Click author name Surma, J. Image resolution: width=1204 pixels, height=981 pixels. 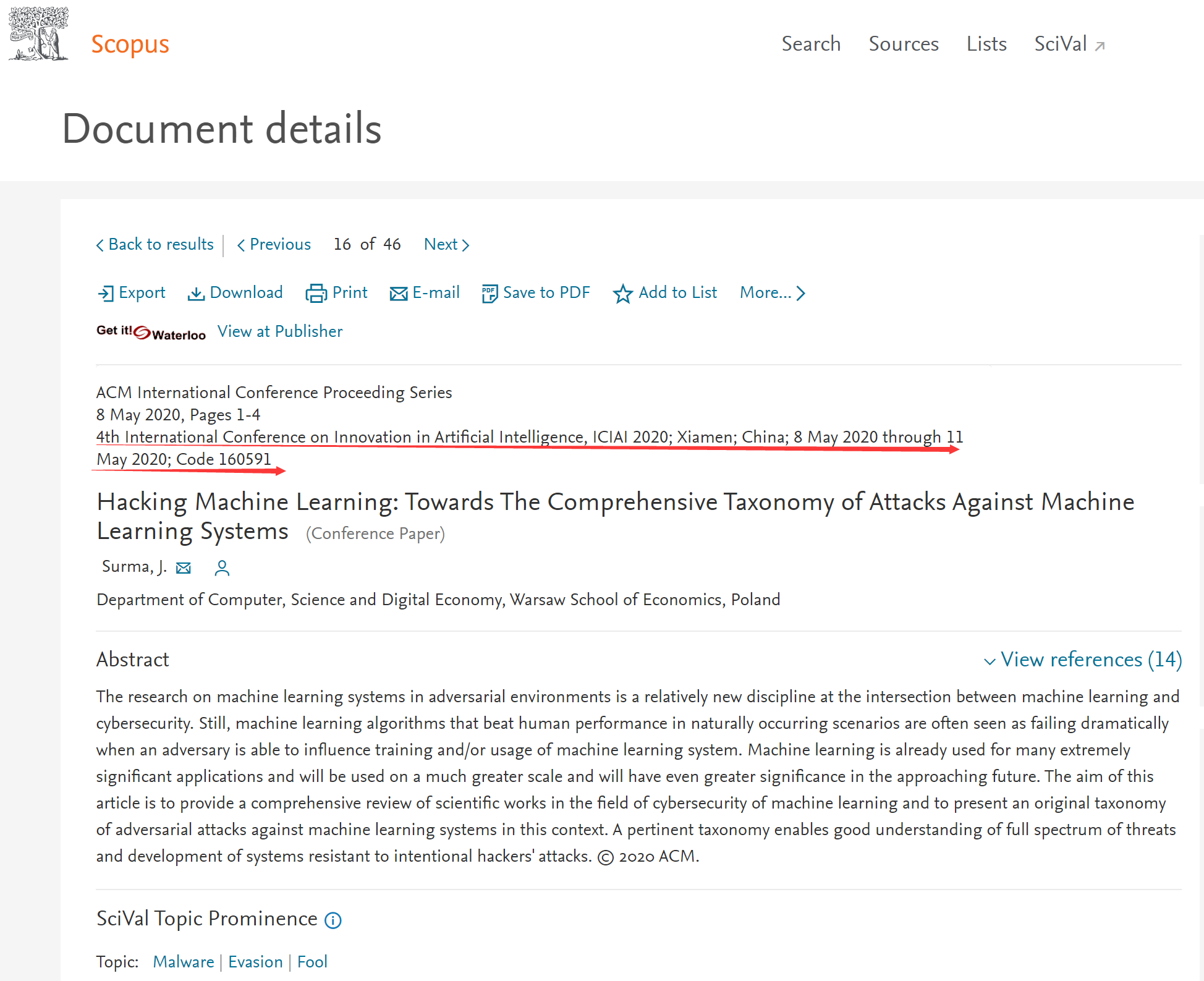pyautogui.click(x=134, y=567)
